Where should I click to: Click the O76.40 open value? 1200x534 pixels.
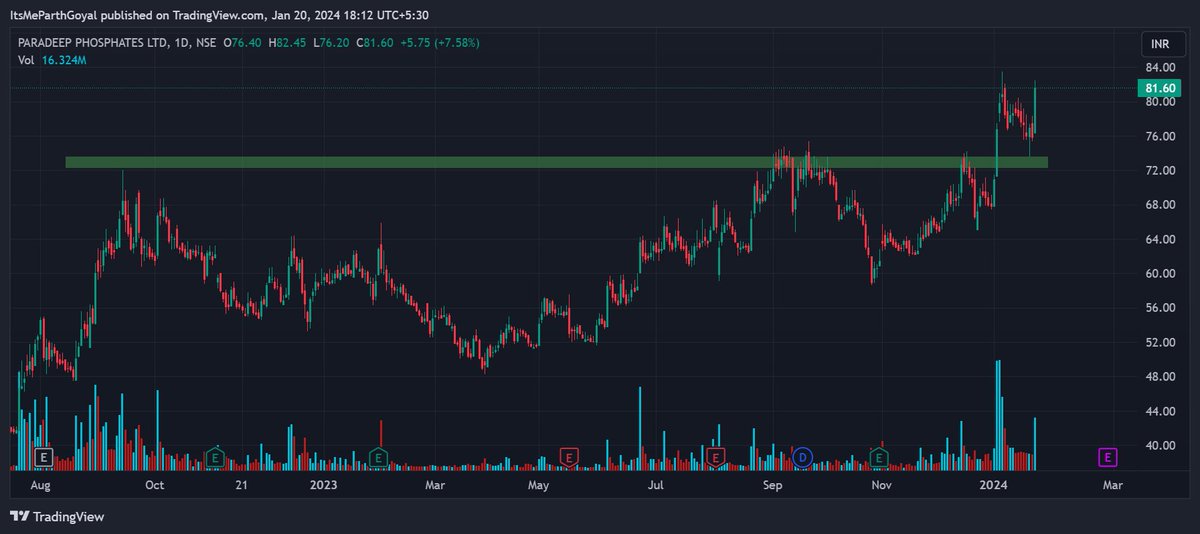point(245,42)
